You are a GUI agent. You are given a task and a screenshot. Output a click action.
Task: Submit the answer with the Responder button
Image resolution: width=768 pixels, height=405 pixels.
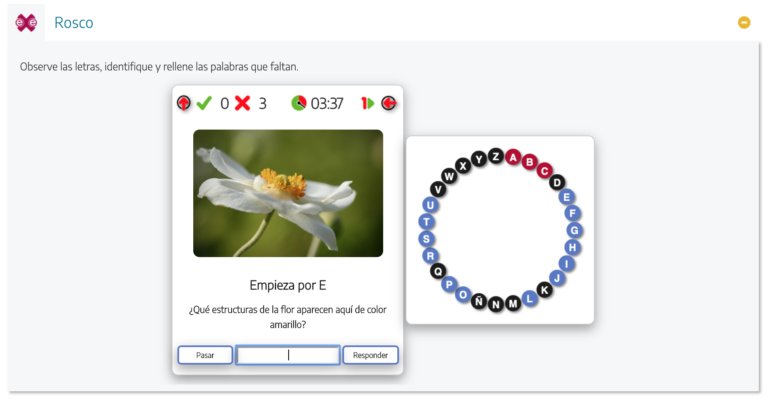coord(370,355)
